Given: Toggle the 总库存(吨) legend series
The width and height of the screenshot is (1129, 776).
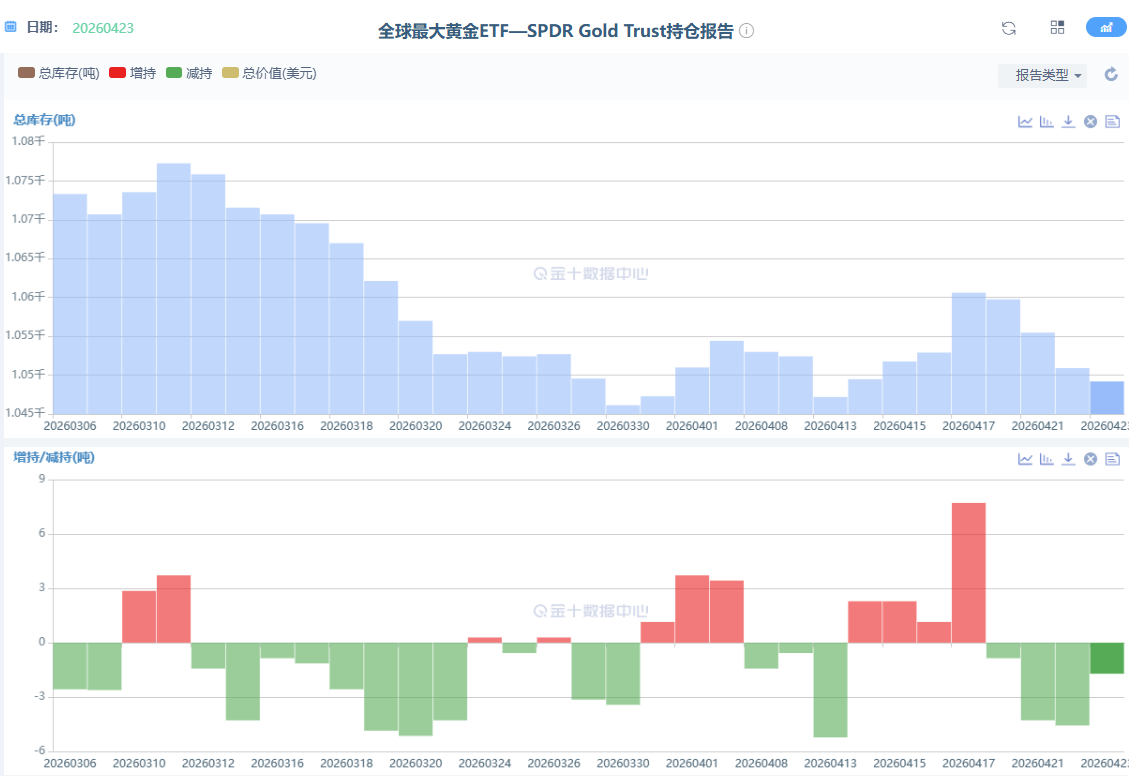Looking at the screenshot, I should (x=58, y=73).
